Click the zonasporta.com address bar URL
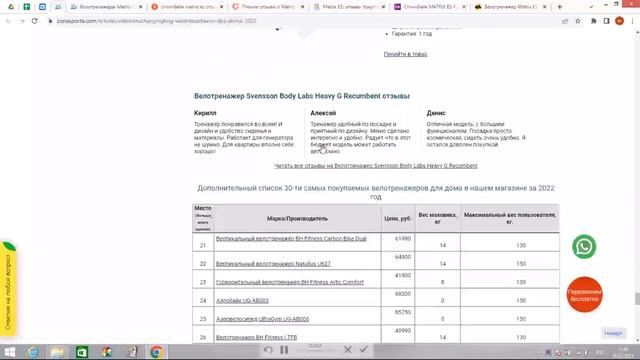 (156, 21)
